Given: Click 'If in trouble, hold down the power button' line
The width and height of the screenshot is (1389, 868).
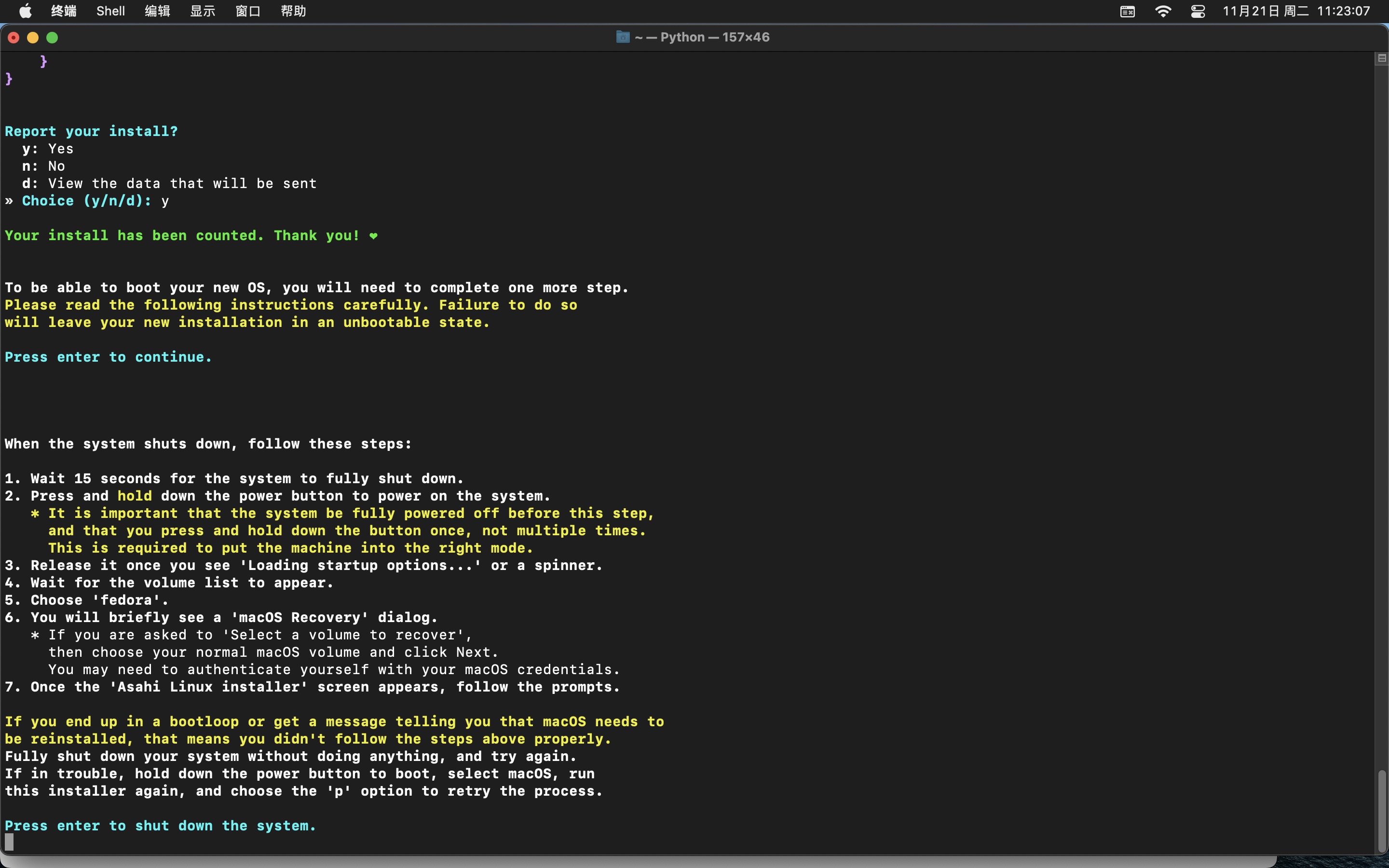Looking at the screenshot, I should pos(300,773).
